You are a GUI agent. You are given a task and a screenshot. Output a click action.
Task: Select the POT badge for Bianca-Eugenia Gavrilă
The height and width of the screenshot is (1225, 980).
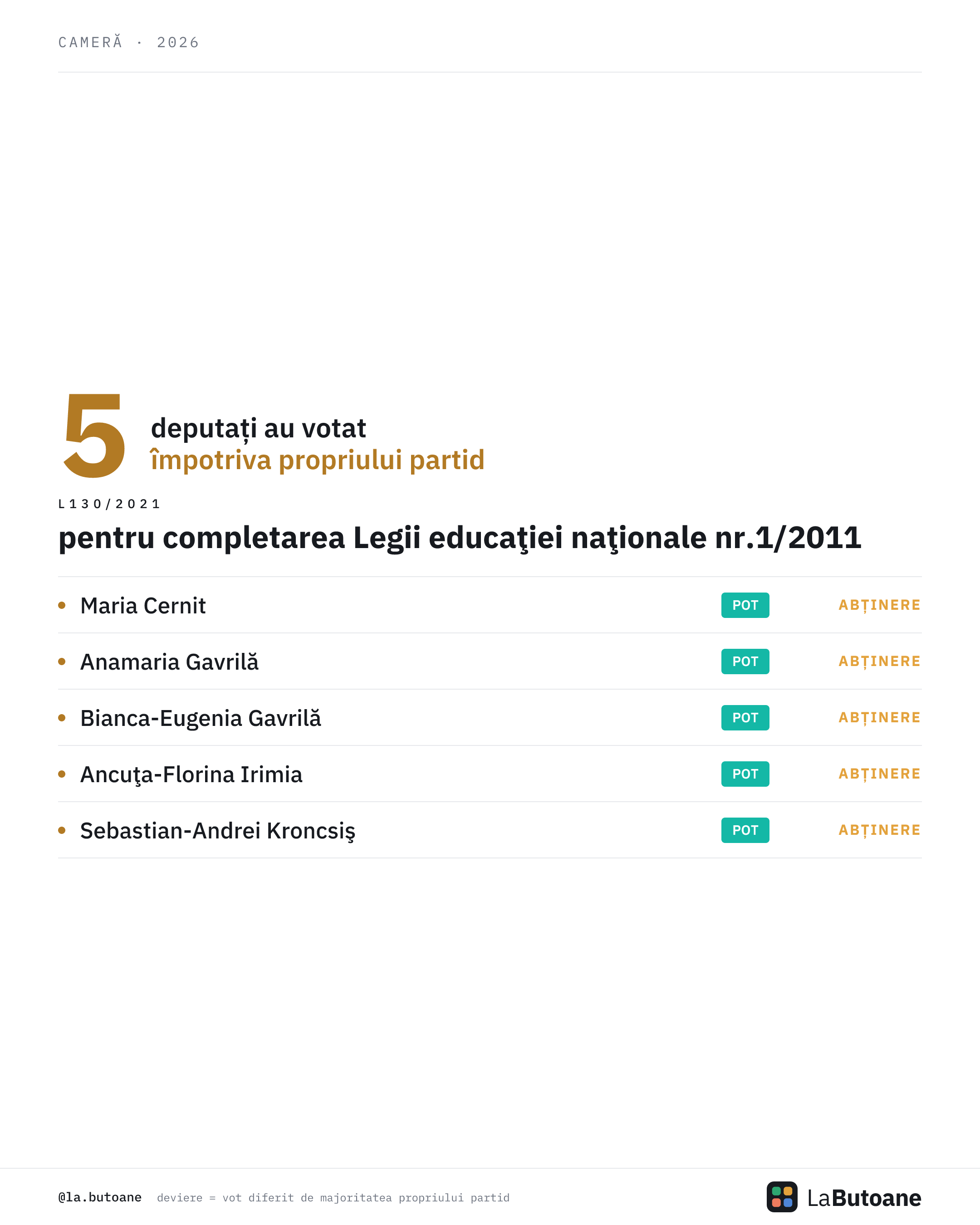(745, 718)
